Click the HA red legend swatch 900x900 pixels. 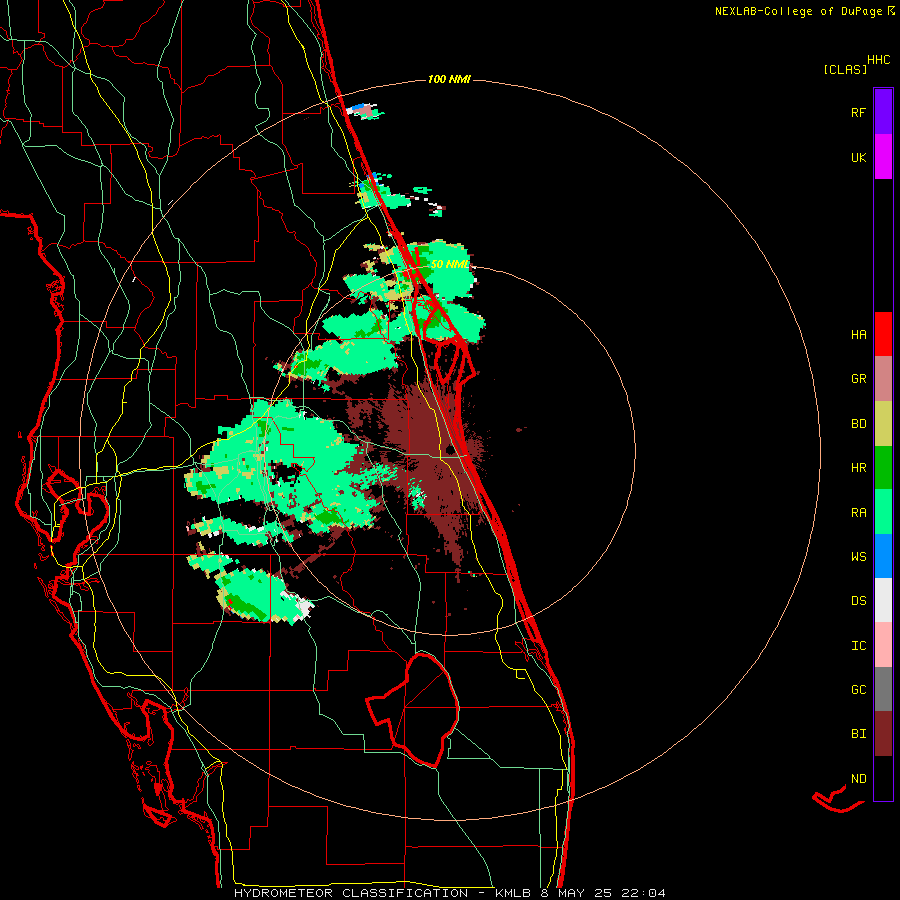pyautogui.click(x=883, y=334)
